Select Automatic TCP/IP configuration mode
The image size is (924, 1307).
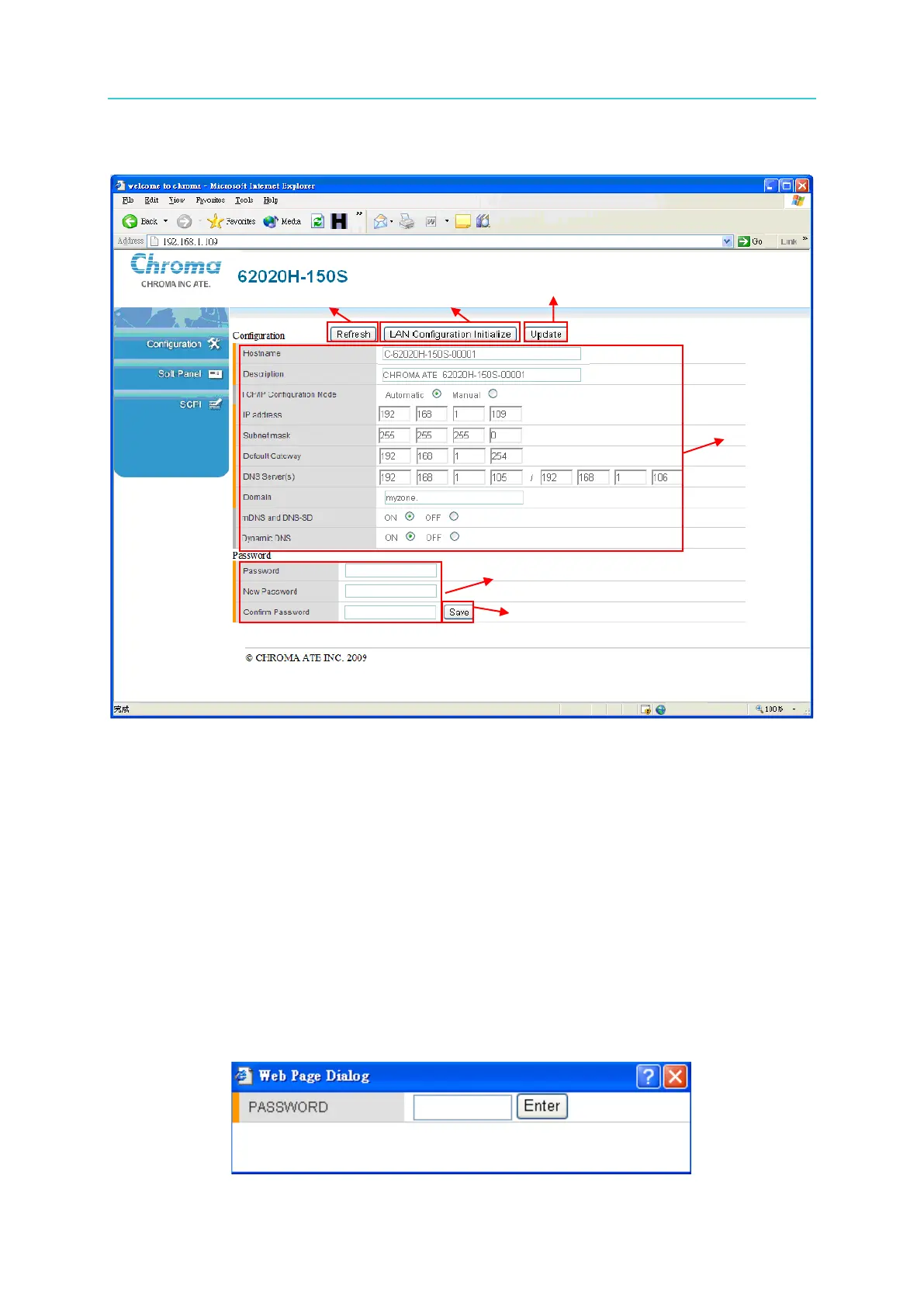coord(437,394)
